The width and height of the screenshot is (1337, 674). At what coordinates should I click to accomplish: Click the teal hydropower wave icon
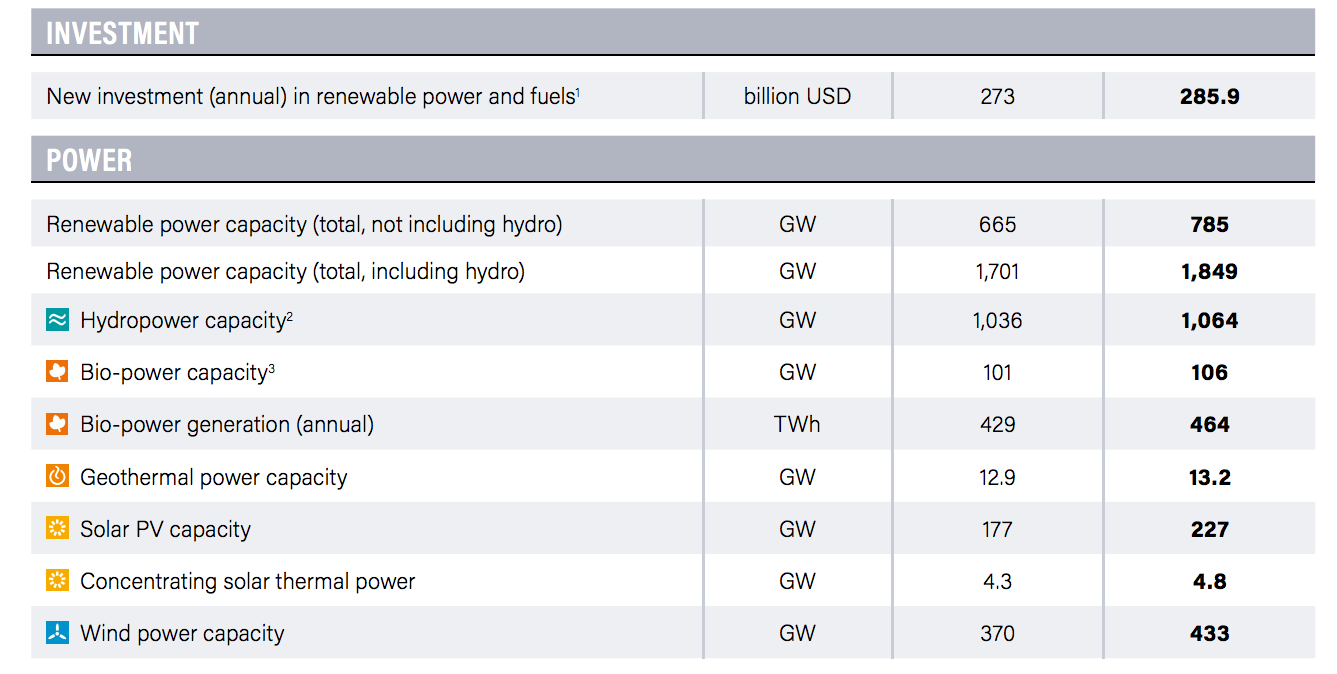(x=58, y=320)
